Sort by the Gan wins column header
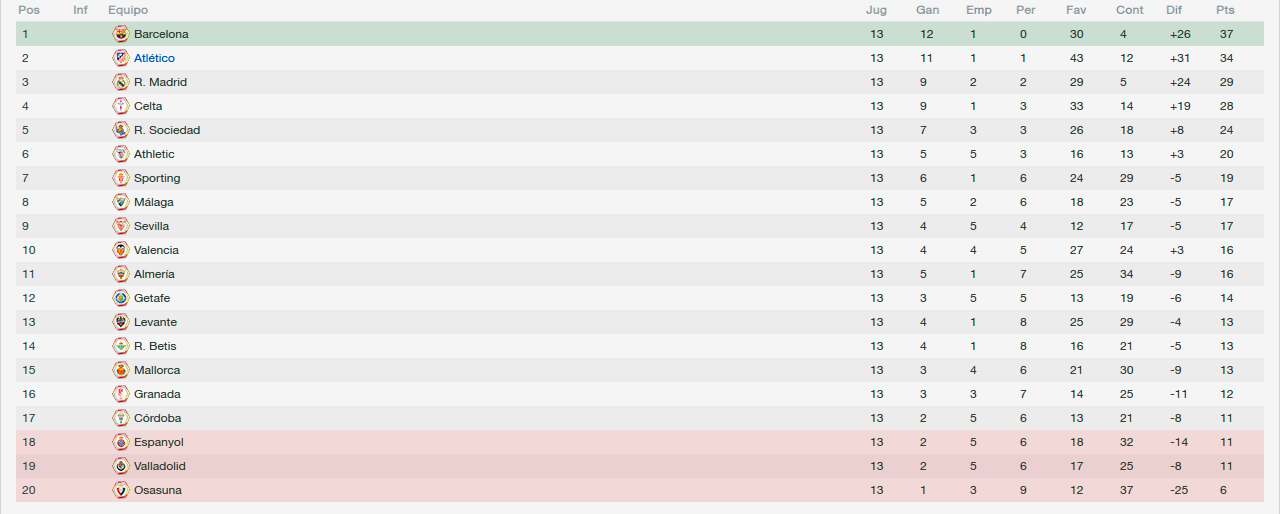 [x=927, y=10]
